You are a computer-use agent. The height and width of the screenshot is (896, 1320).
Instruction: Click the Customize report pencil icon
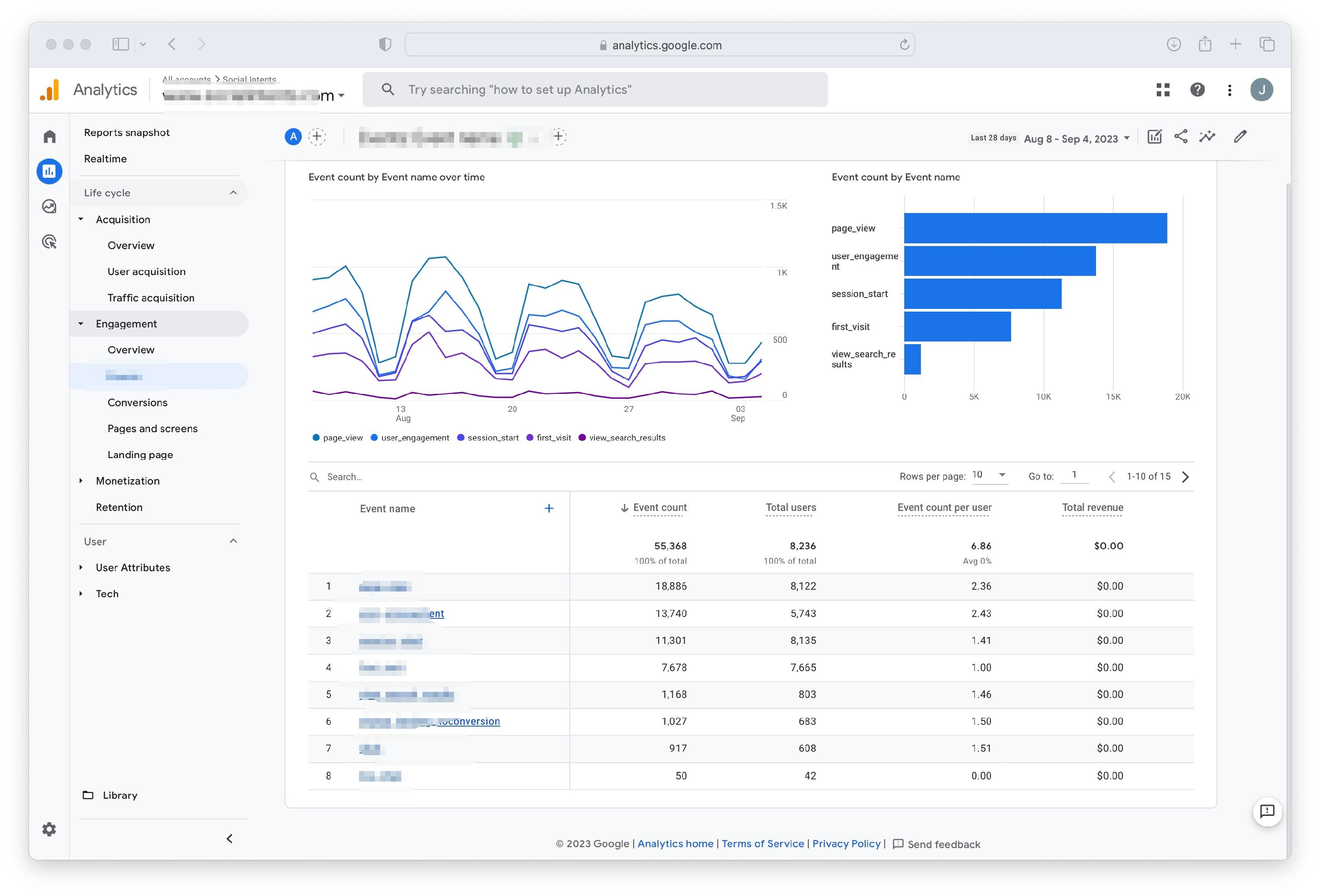pyautogui.click(x=1240, y=136)
